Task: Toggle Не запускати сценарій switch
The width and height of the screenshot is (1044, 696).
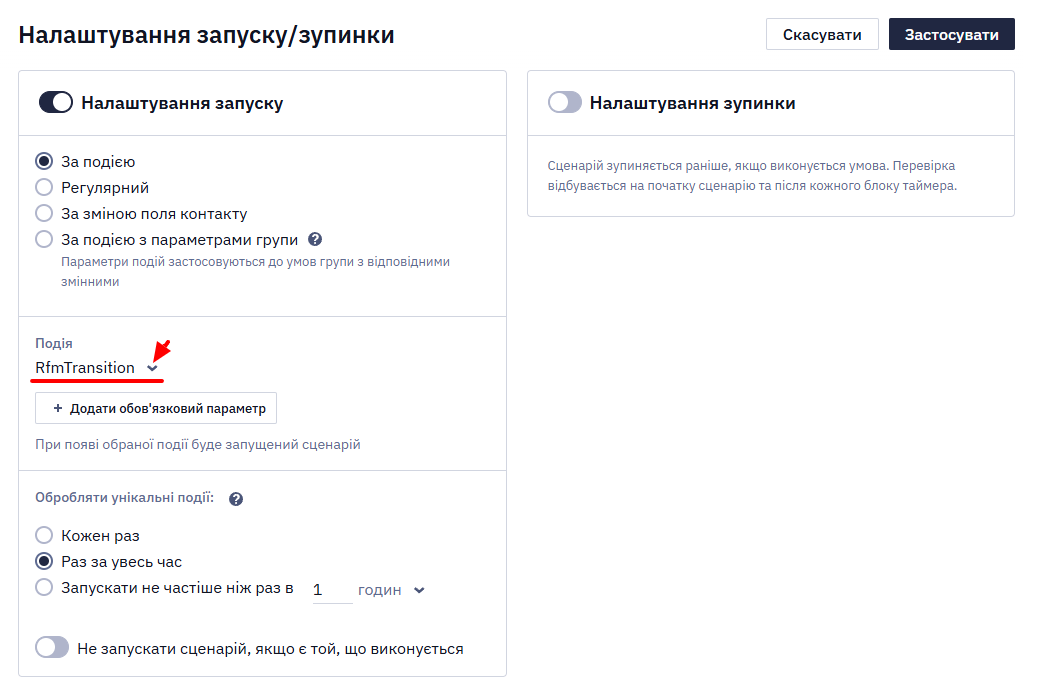Action: click(x=52, y=647)
